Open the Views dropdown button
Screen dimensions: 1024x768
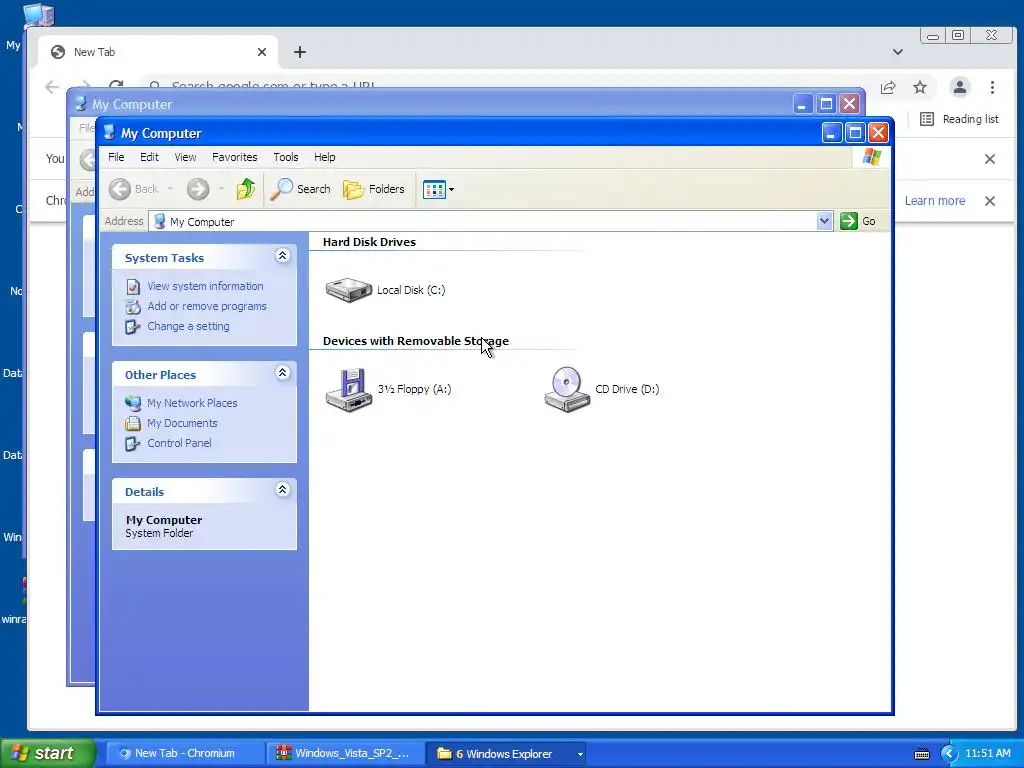(438, 189)
